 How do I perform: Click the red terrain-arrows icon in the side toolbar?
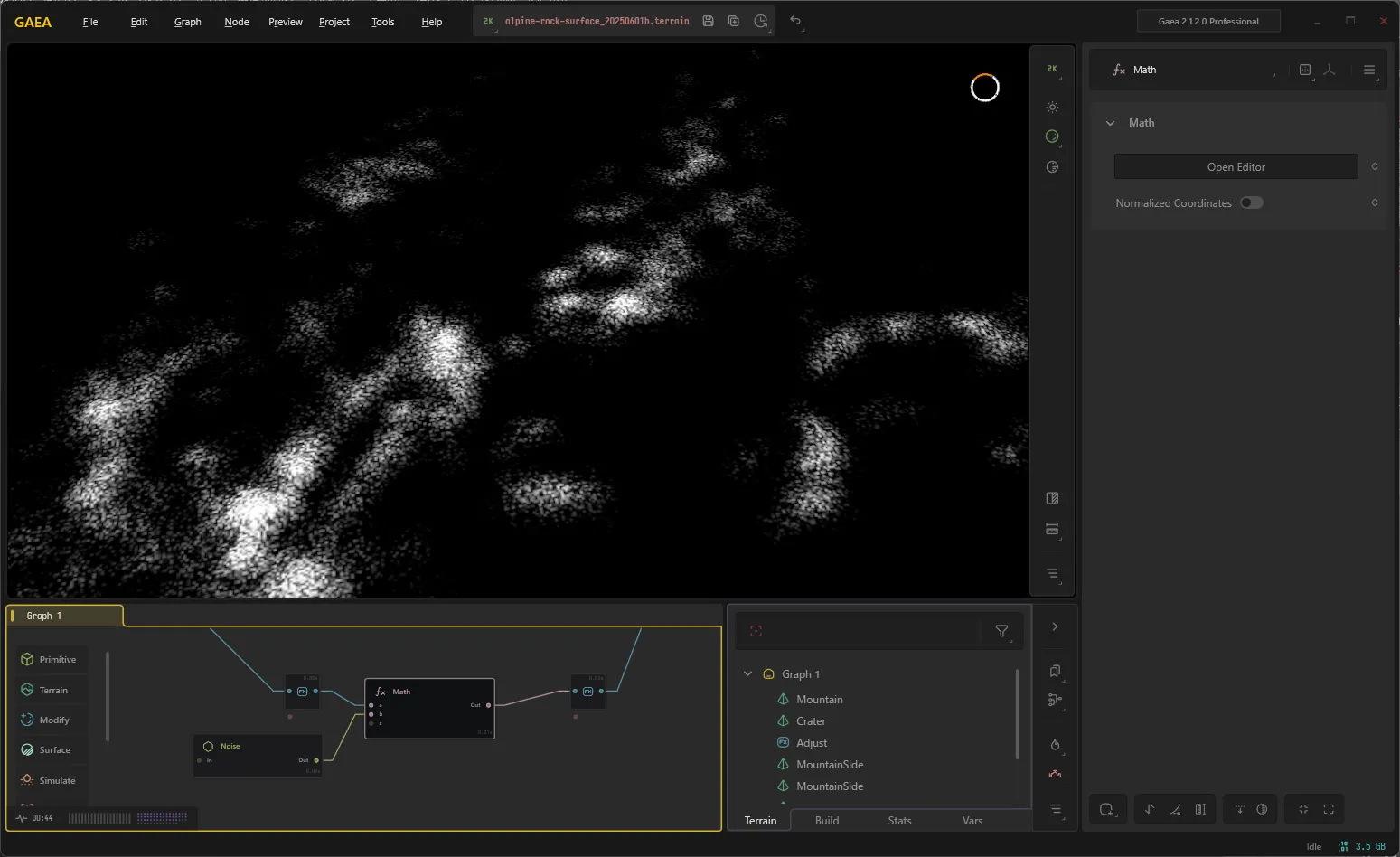point(1055,774)
